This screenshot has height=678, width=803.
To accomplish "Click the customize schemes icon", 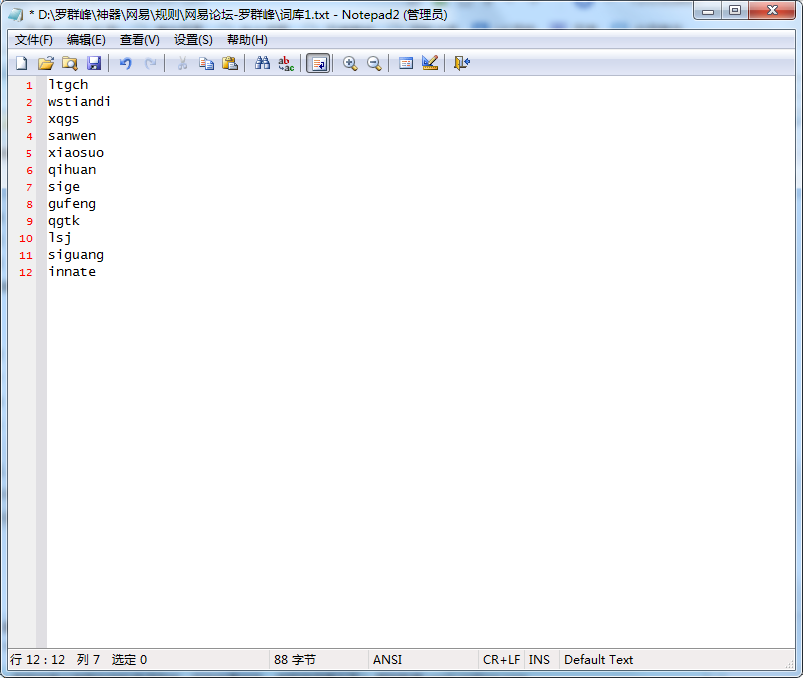I will click(x=430, y=63).
